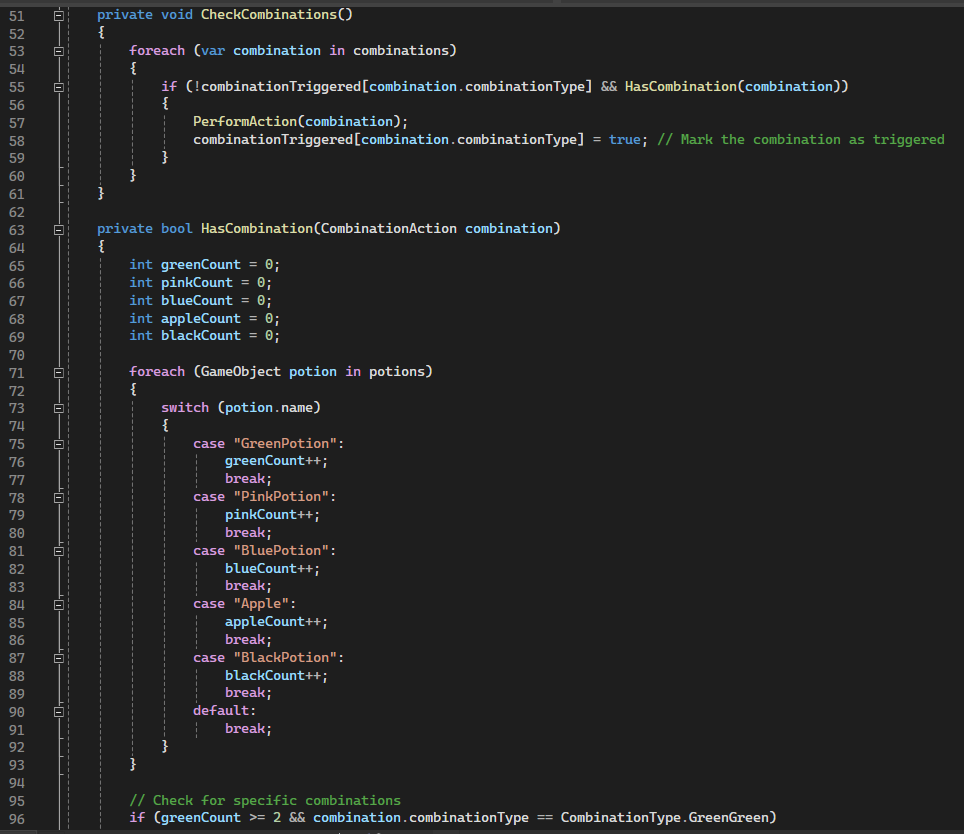Collapse the if block at line 55
Image resolution: width=964 pixels, height=834 pixels.
pyautogui.click(x=59, y=87)
